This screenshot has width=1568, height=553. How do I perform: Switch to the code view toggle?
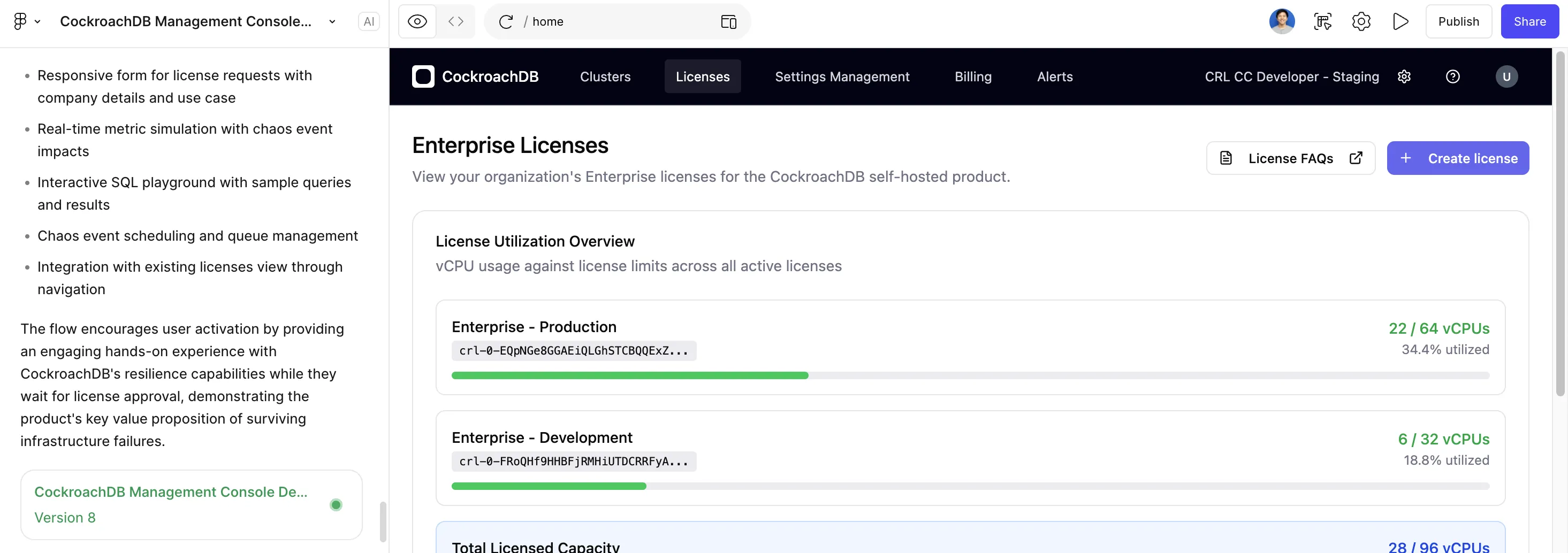tap(456, 22)
